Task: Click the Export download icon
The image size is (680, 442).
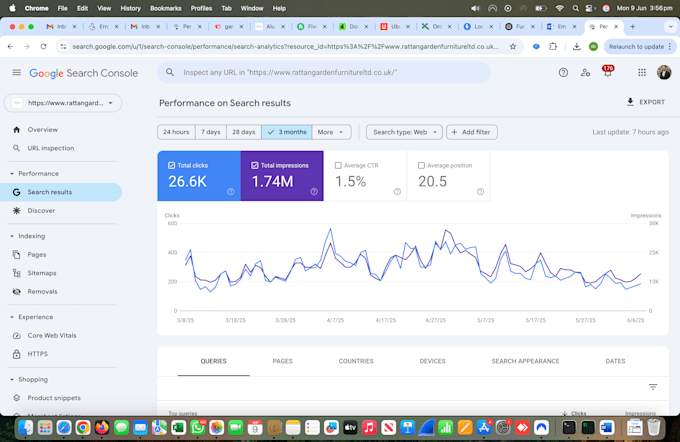Action: (630, 102)
